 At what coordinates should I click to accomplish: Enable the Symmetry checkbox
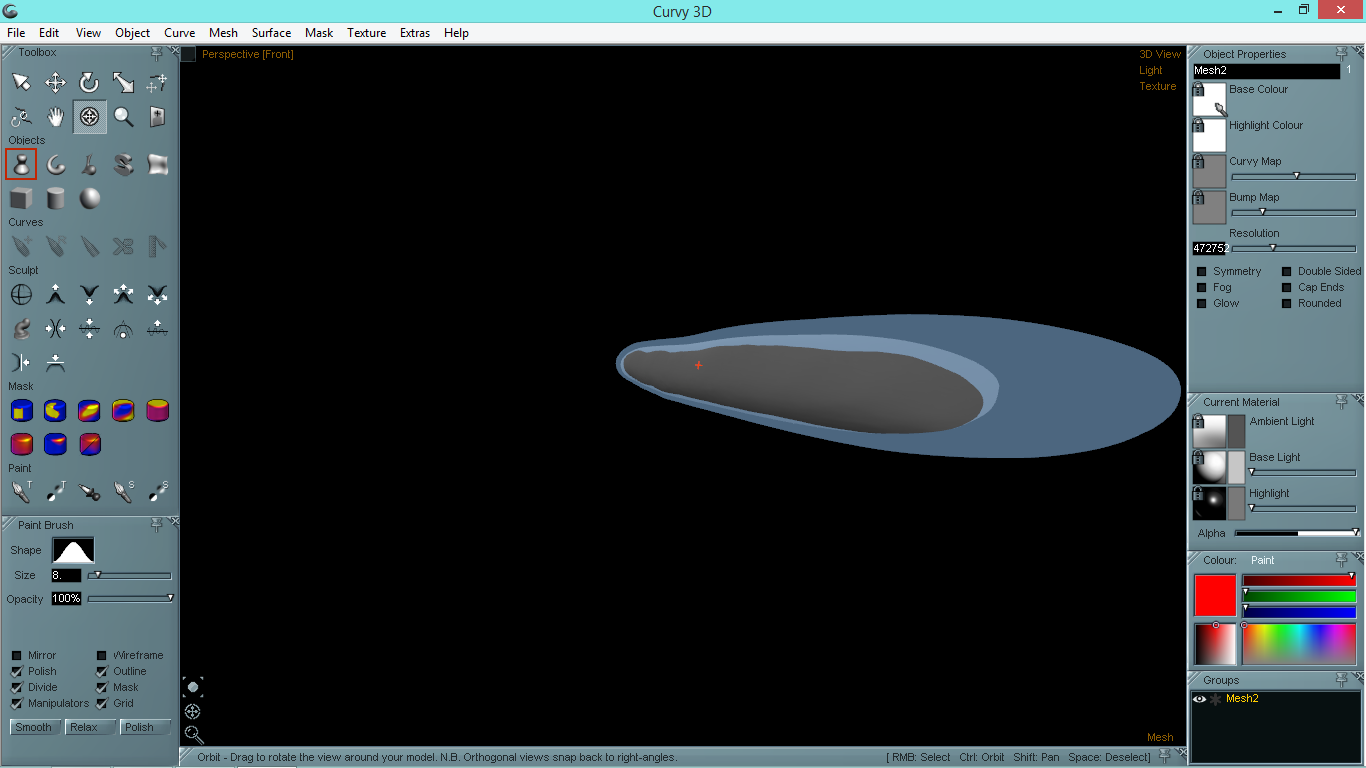coord(1201,270)
